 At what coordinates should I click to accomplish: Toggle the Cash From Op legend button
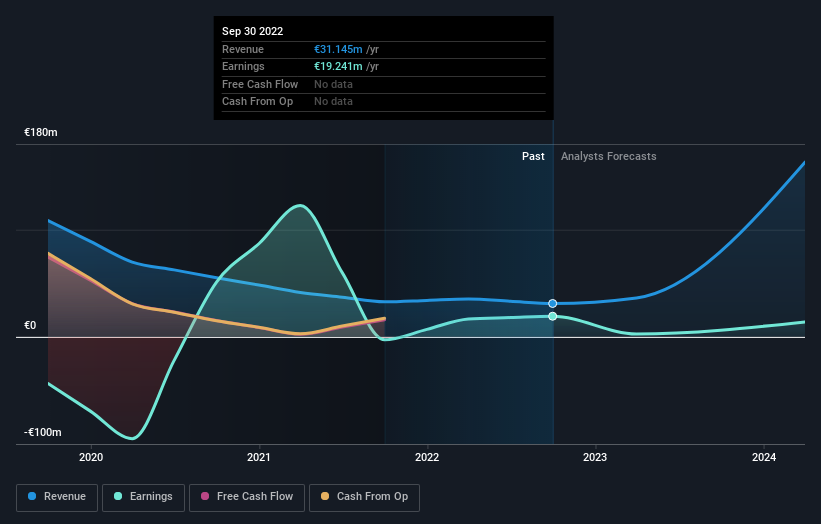pos(364,497)
